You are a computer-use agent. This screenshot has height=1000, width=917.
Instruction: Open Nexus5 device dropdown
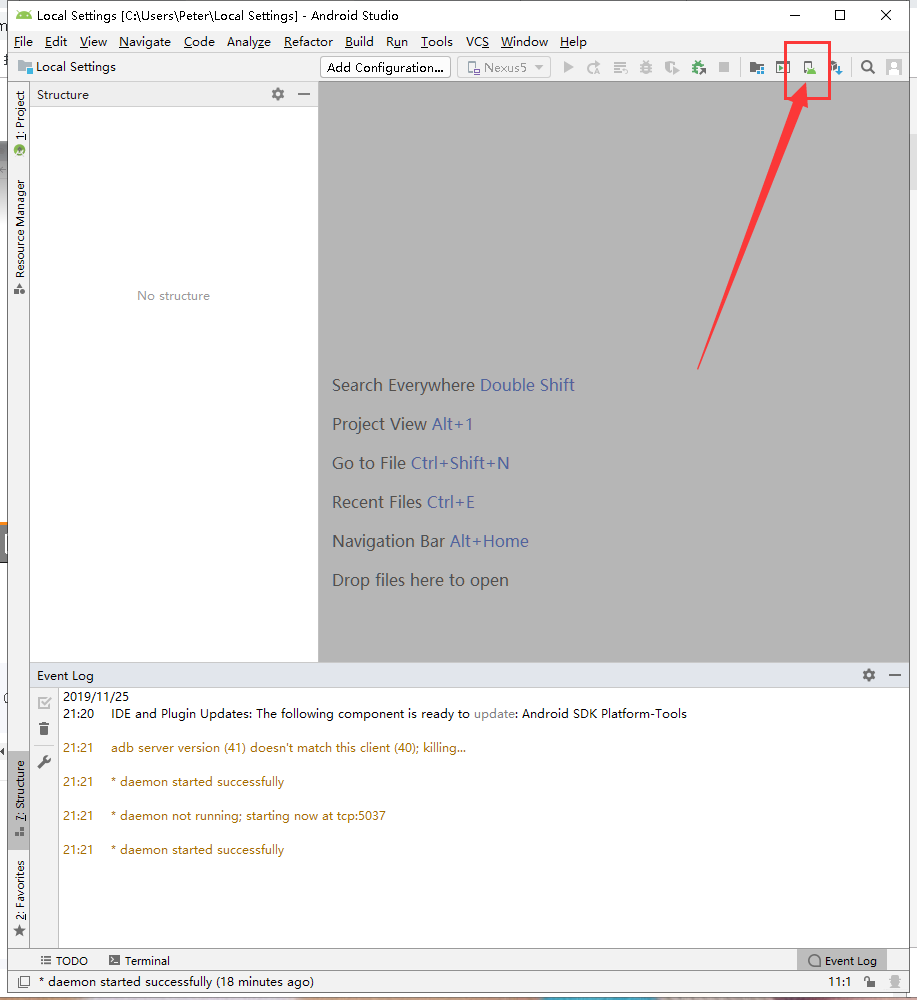pos(504,67)
